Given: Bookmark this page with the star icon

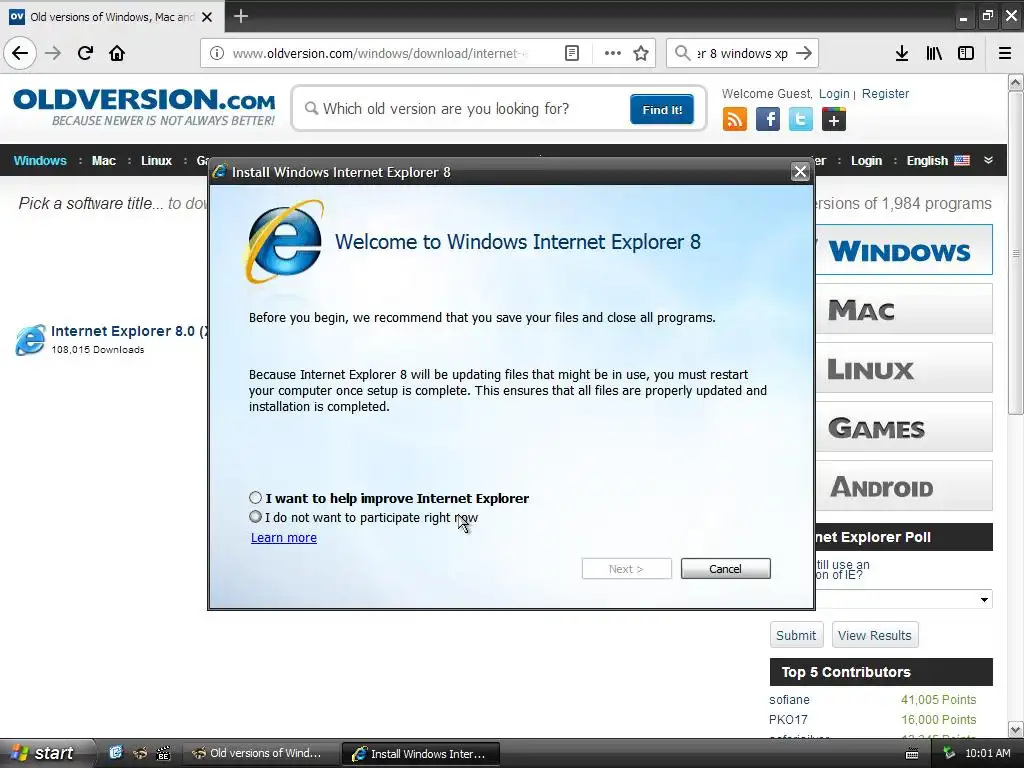Looking at the screenshot, I should [x=641, y=53].
